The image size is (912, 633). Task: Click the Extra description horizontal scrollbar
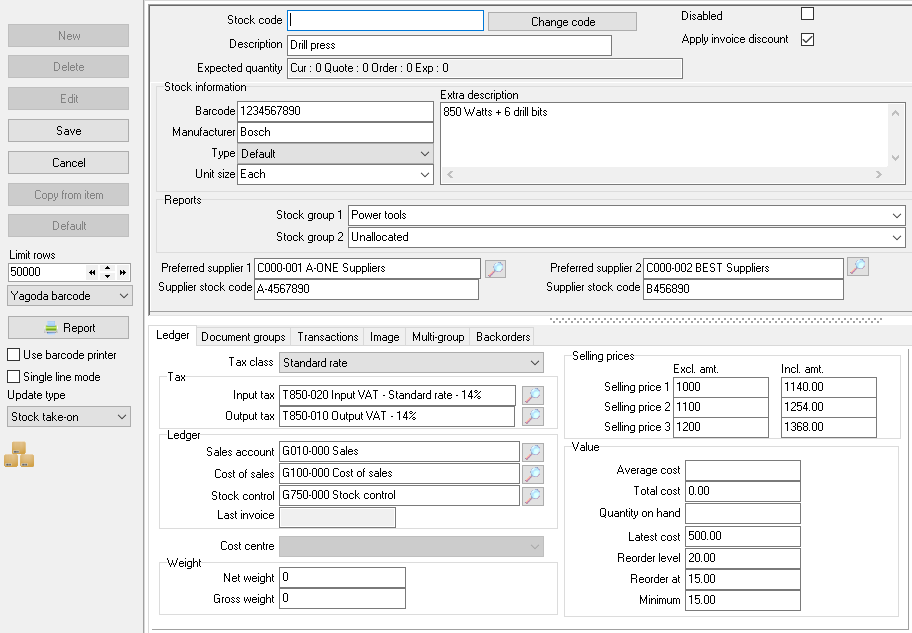(663, 175)
